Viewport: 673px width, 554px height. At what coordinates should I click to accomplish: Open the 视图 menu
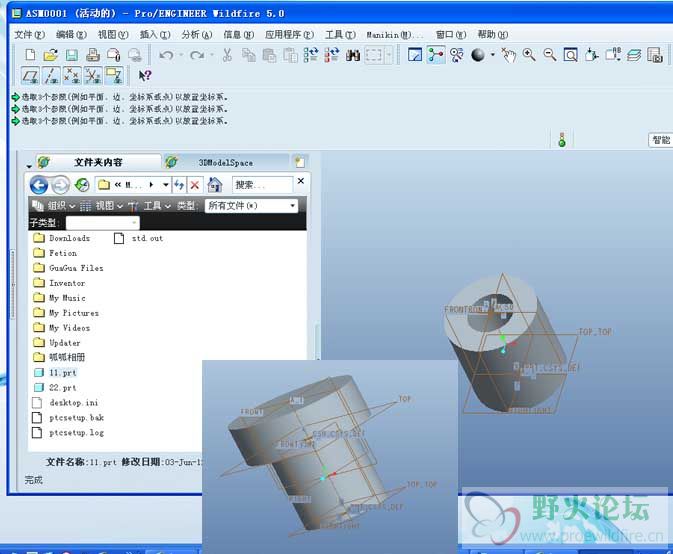click(113, 34)
